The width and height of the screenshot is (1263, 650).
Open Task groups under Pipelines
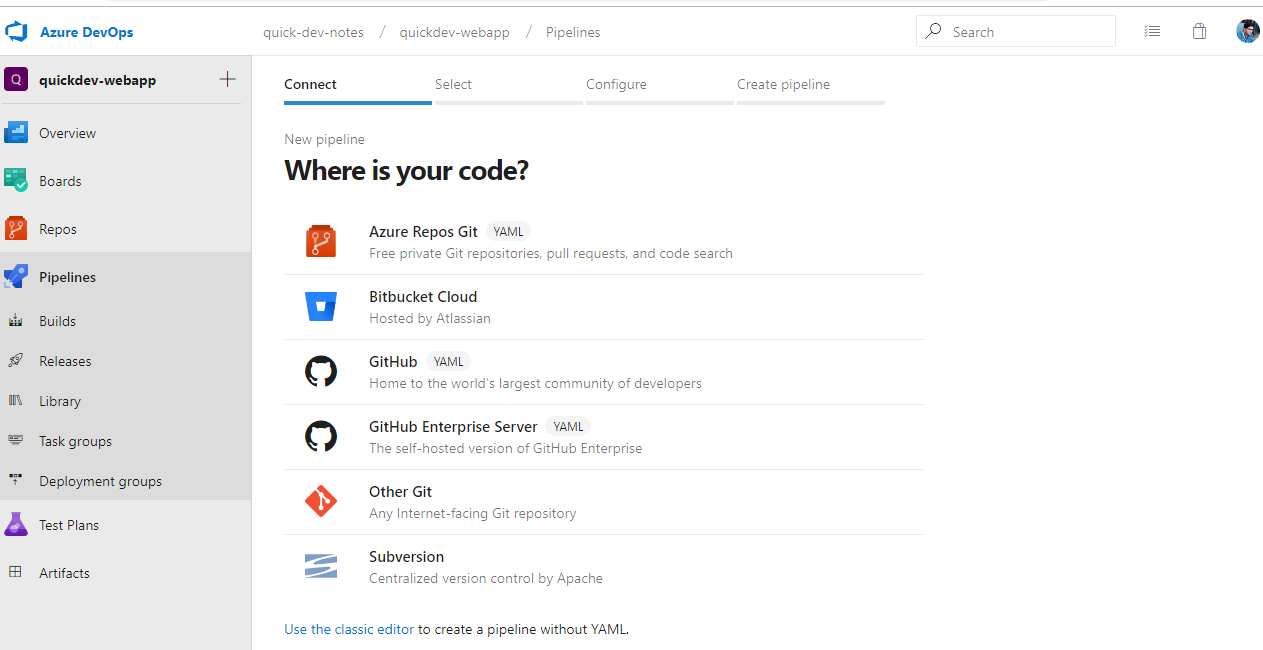click(126, 441)
